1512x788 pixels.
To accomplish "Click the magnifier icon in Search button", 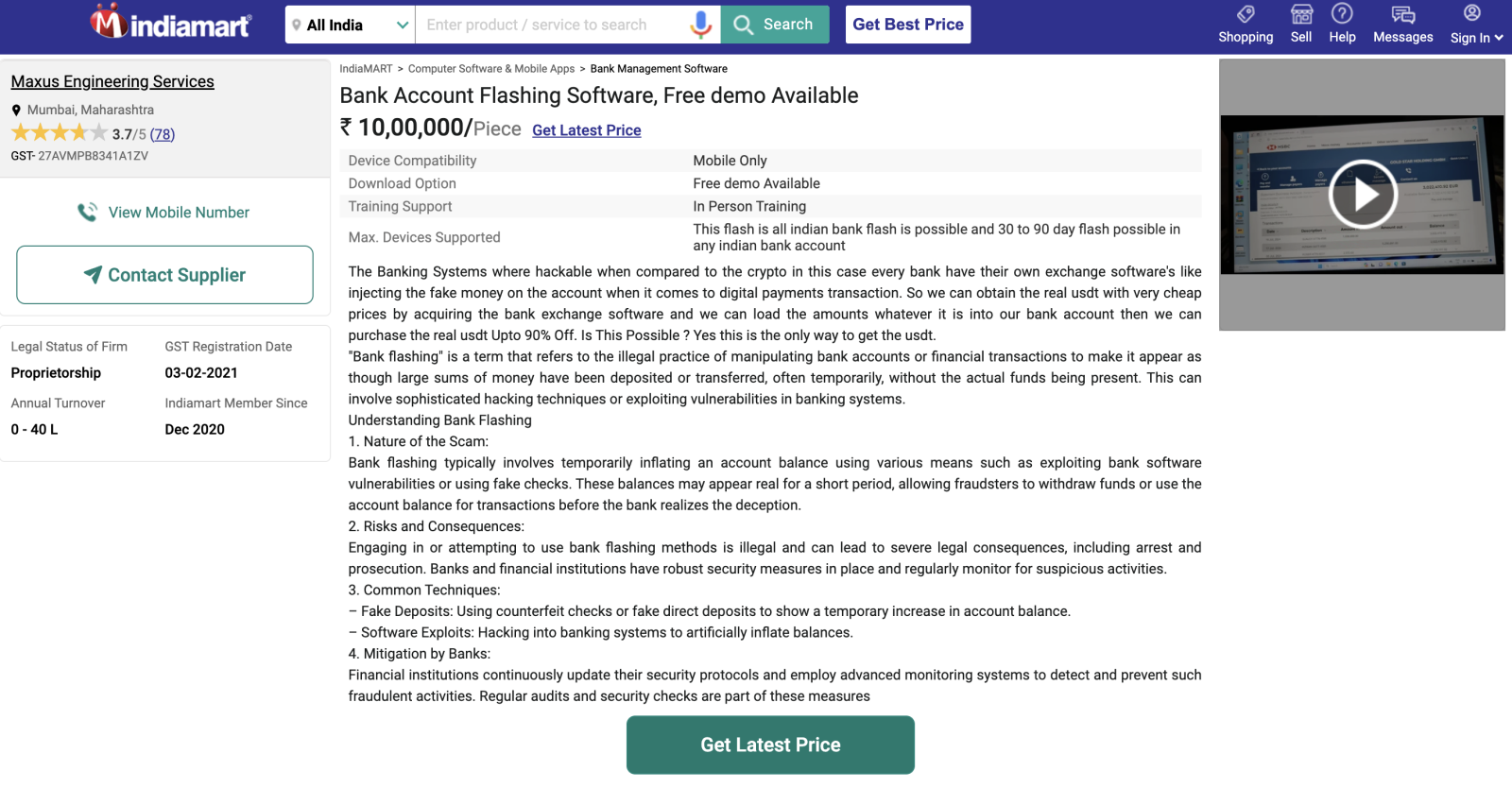I will [744, 25].
